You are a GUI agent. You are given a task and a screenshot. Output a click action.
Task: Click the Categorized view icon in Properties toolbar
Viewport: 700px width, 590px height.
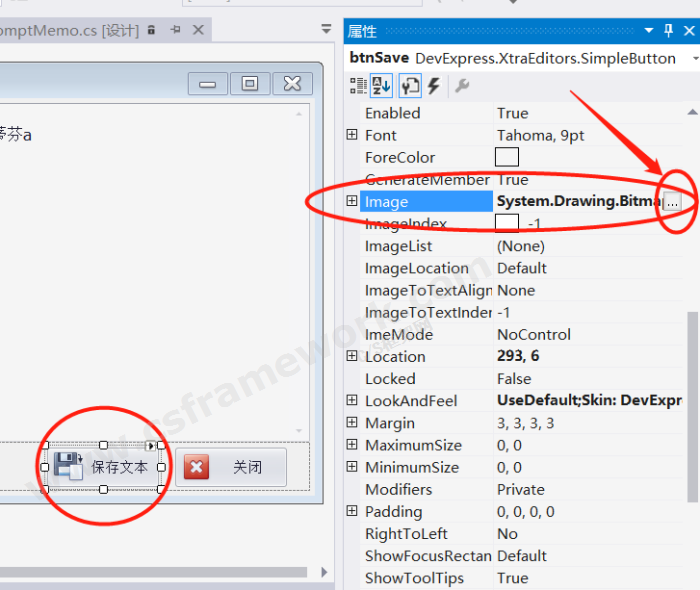[x=358, y=86]
